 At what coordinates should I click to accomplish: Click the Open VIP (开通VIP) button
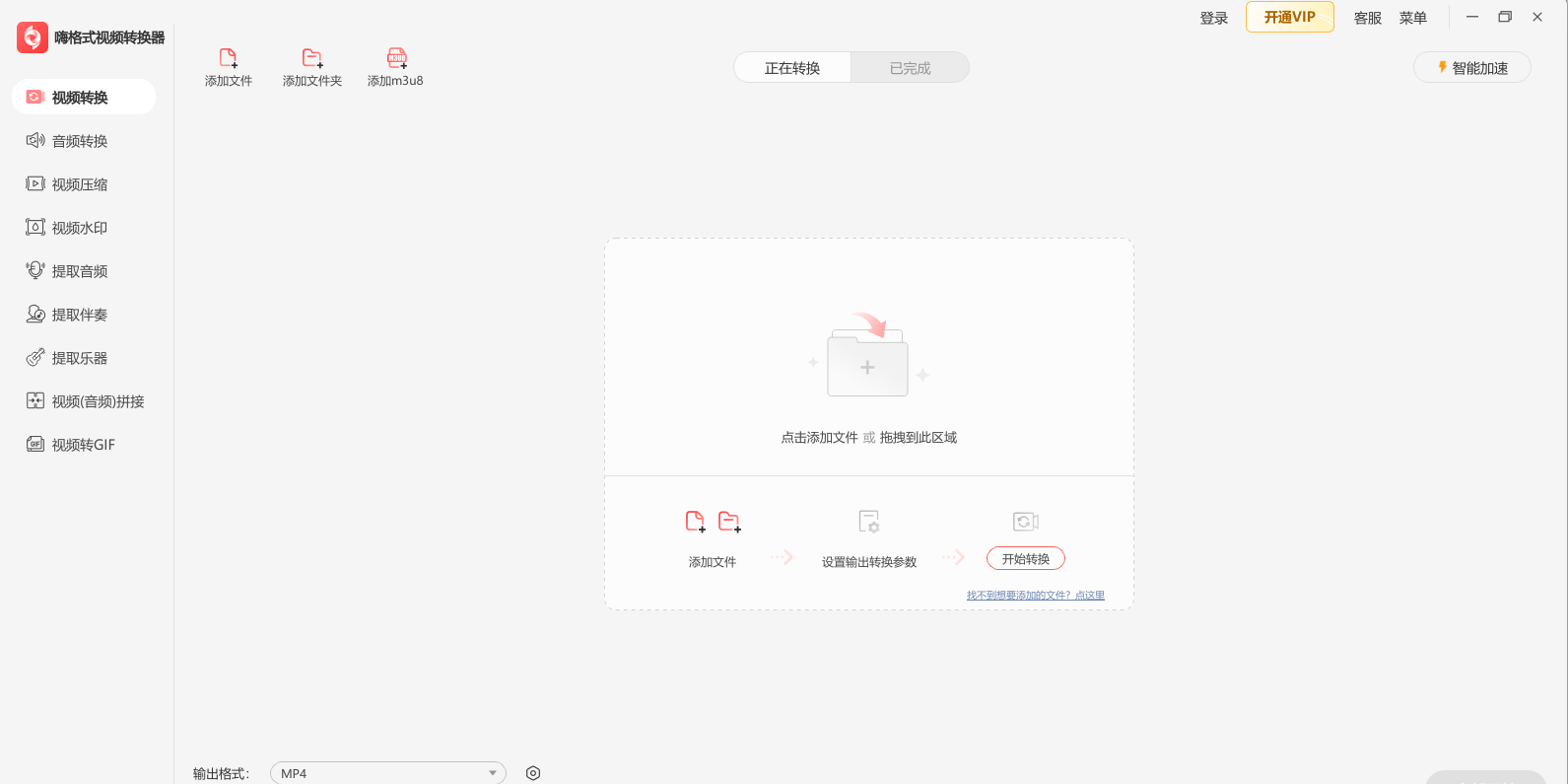pyautogui.click(x=1289, y=17)
